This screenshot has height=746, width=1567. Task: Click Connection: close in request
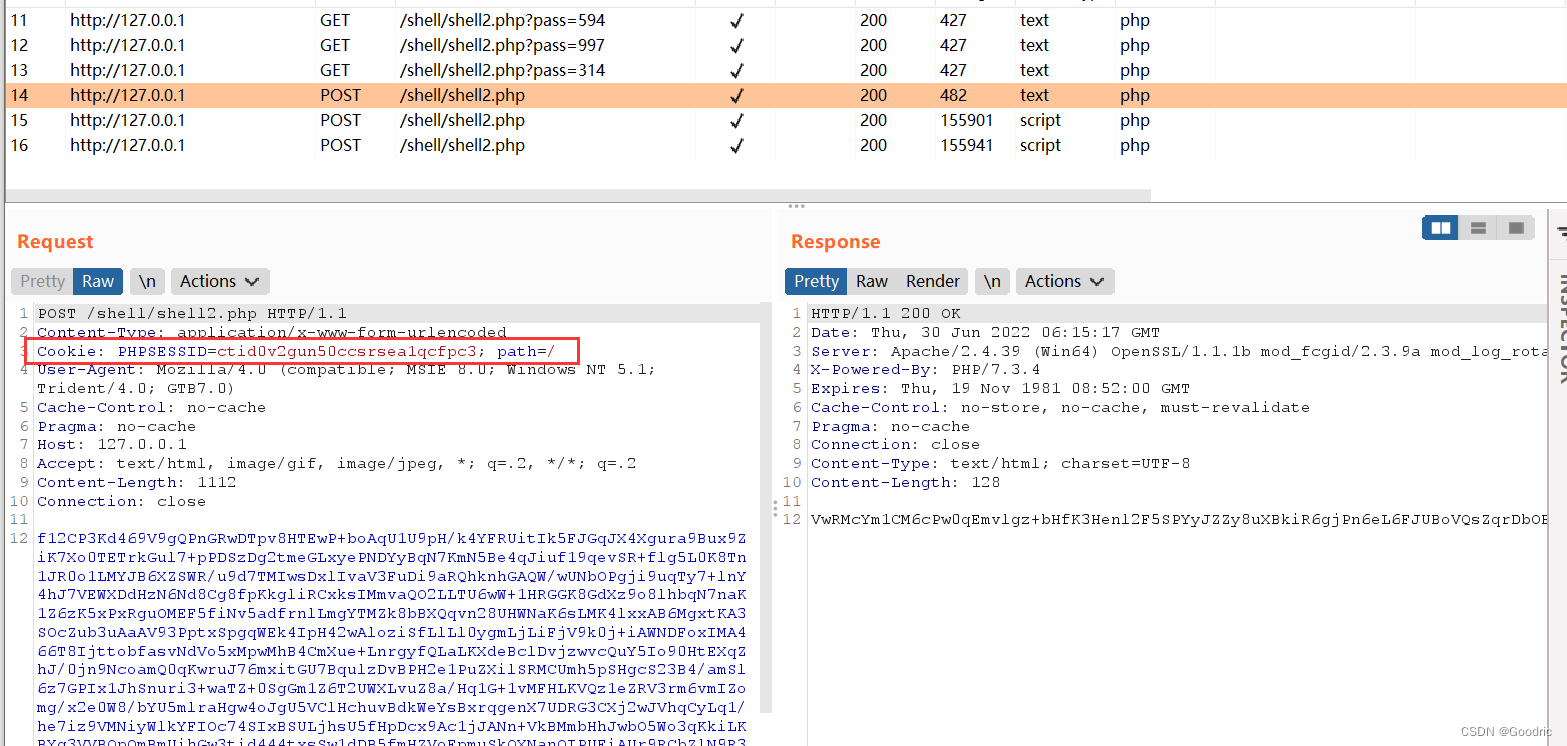122,501
